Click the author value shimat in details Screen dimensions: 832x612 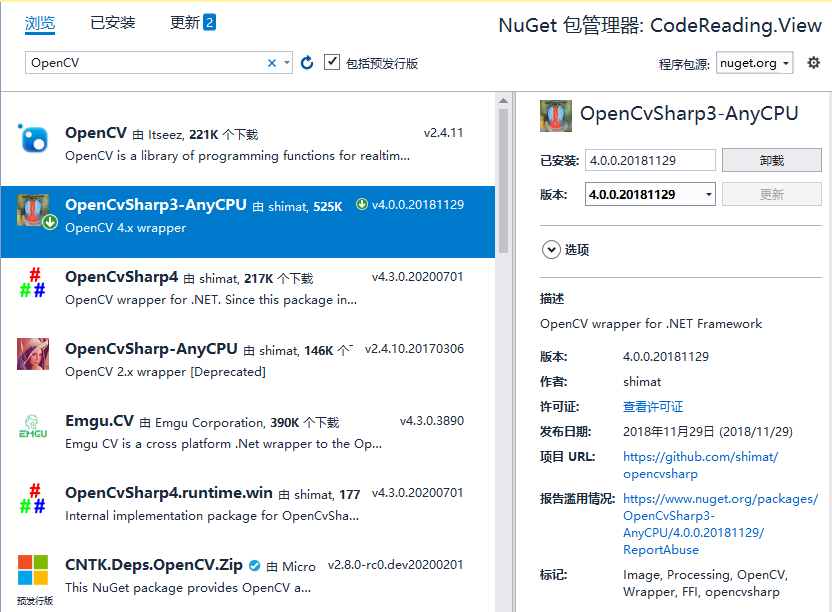(x=642, y=382)
